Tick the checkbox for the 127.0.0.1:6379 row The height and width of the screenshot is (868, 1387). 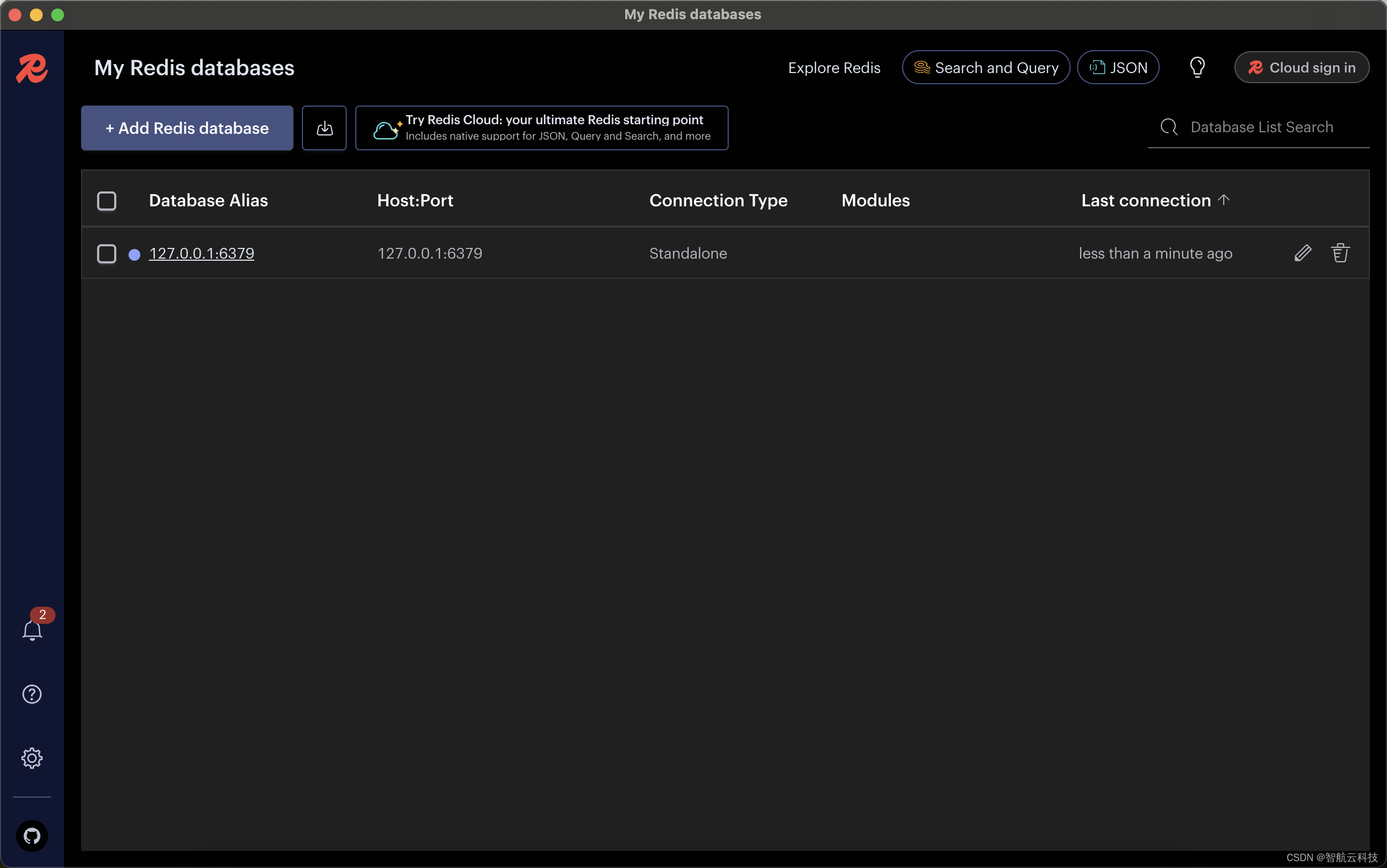click(107, 254)
